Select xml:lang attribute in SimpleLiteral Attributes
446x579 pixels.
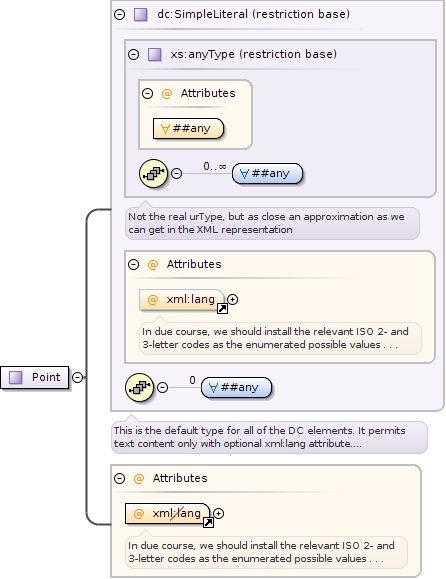(182, 299)
